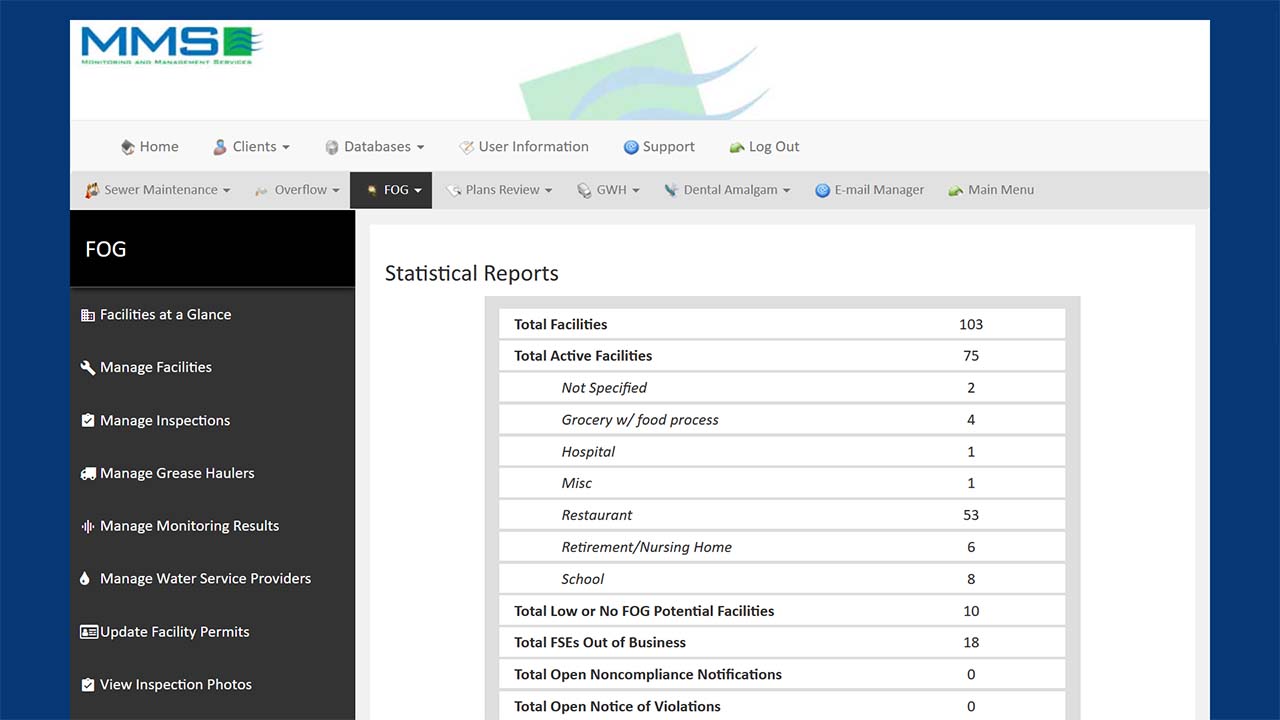Image resolution: width=1280 pixels, height=720 pixels.
Task: Open View Inspection Photos link
Action: [x=175, y=685]
